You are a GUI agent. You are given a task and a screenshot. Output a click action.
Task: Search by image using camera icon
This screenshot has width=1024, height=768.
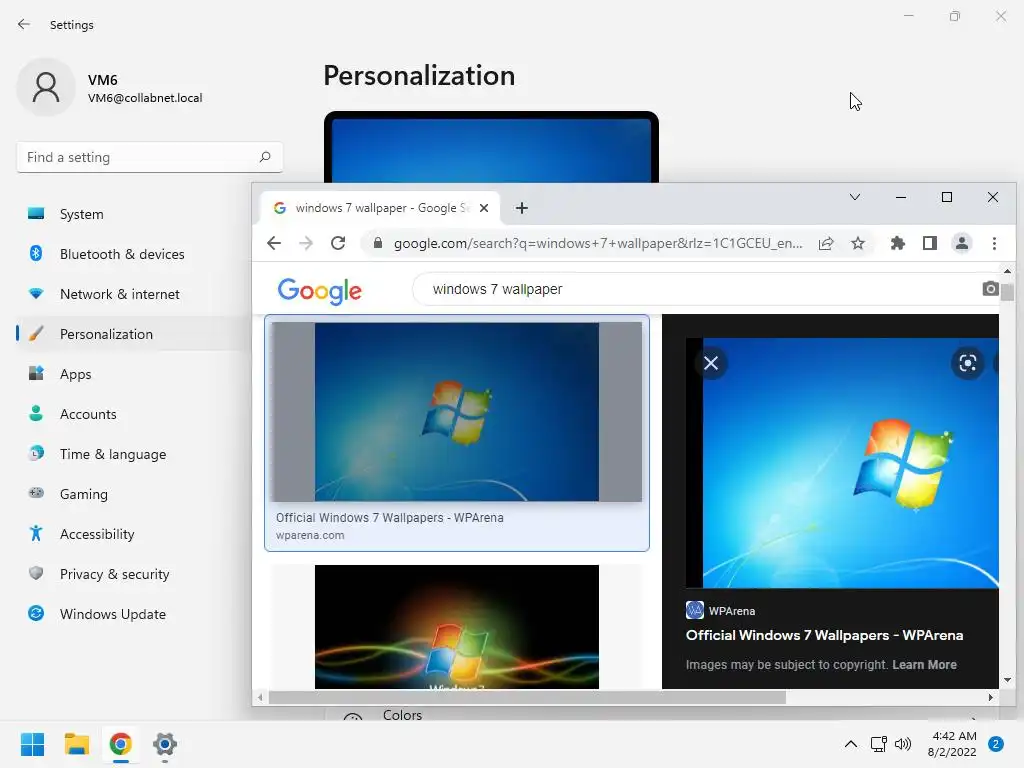coord(990,289)
